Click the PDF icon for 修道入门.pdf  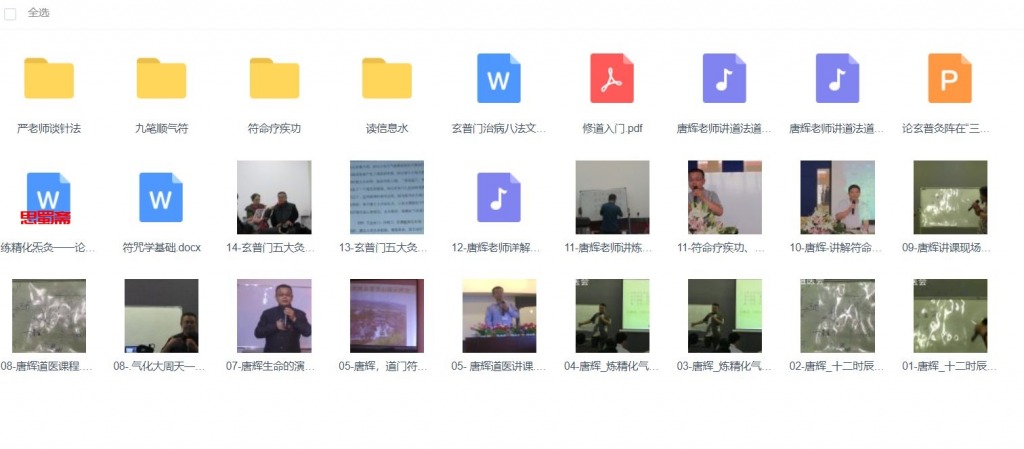[612, 78]
